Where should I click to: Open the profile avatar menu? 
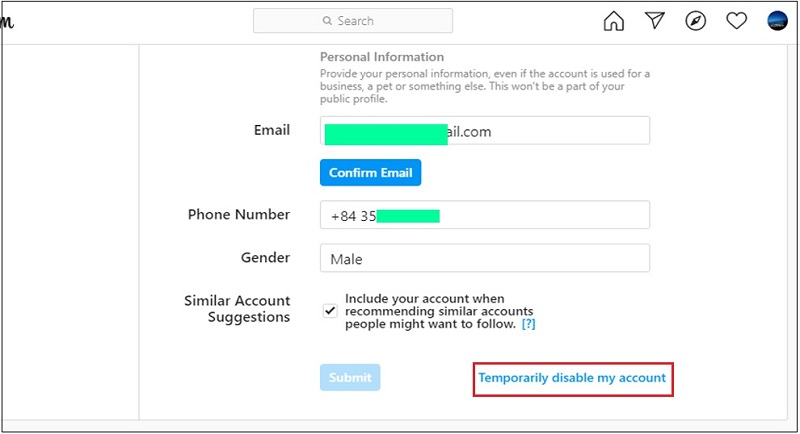coord(777,21)
